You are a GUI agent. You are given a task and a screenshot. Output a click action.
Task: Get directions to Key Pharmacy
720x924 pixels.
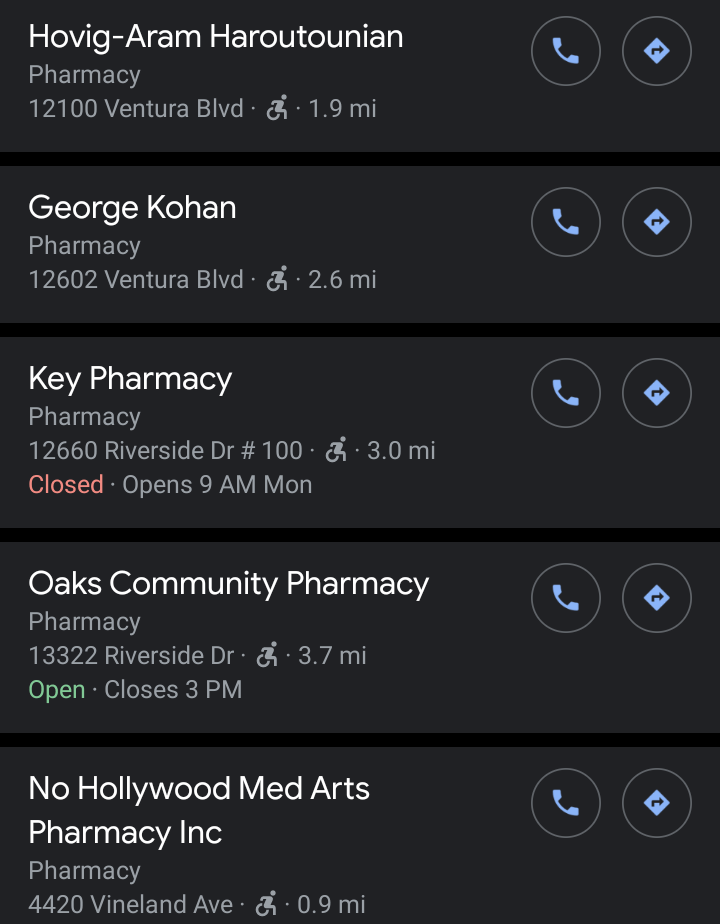pos(656,393)
